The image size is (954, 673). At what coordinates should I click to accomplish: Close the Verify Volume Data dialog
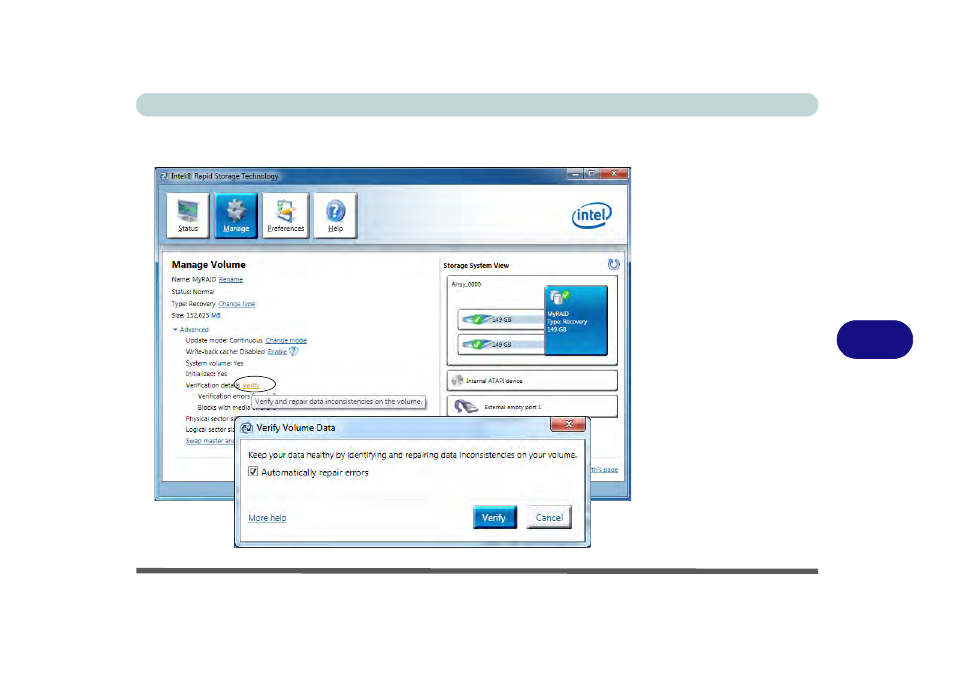[568, 424]
